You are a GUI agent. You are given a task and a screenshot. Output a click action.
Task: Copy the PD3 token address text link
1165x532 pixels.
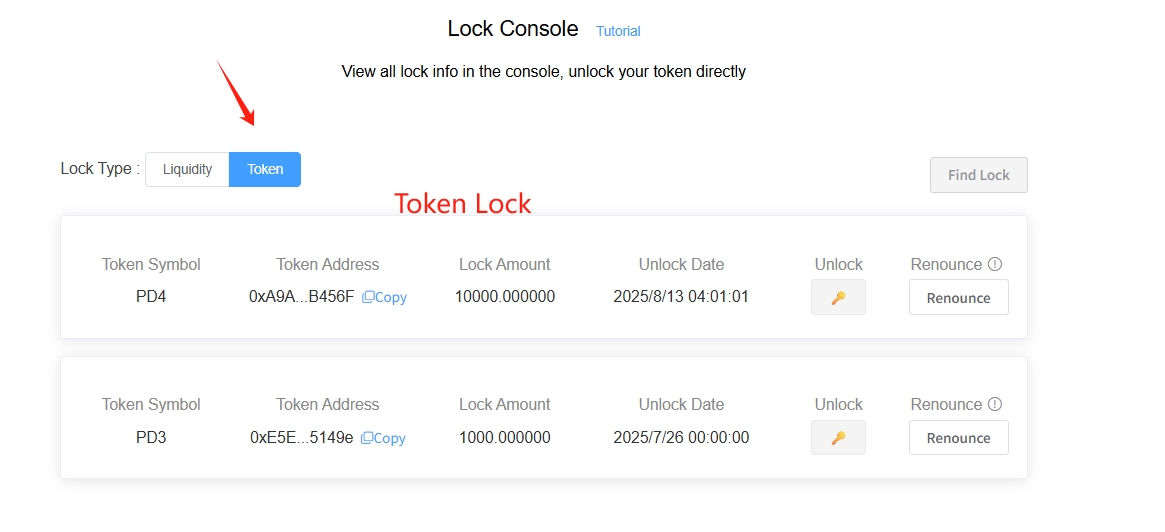click(x=389, y=438)
